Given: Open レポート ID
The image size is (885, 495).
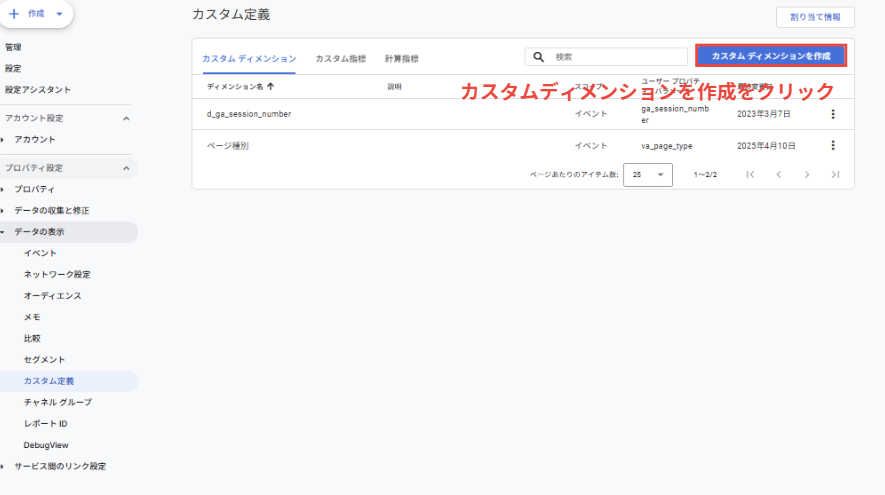Looking at the screenshot, I should point(45,424).
